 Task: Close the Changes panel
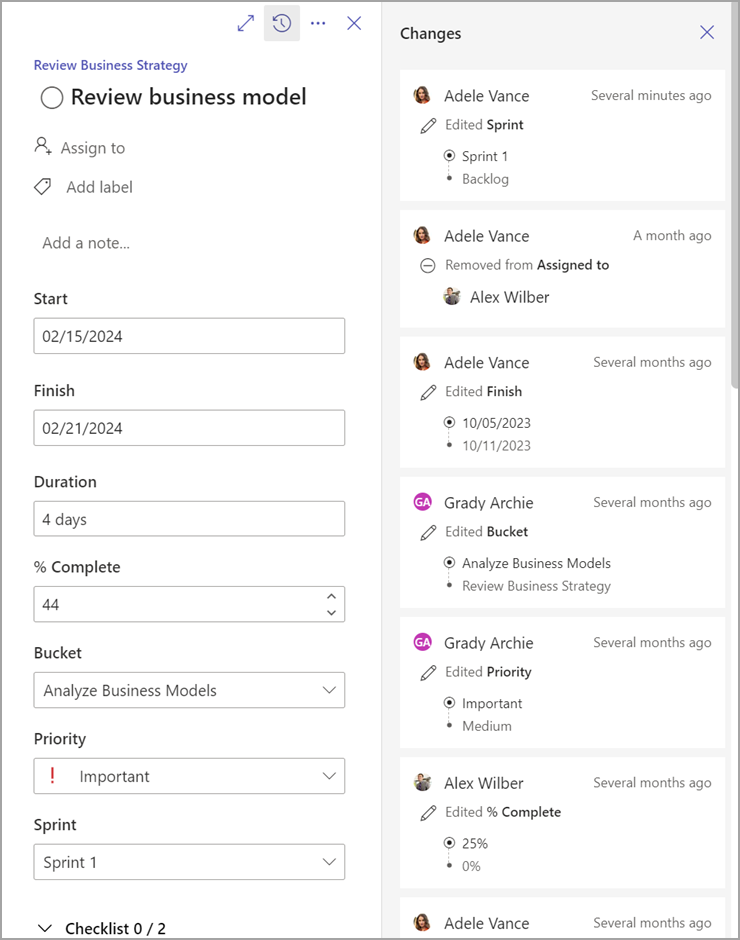point(707,33)
